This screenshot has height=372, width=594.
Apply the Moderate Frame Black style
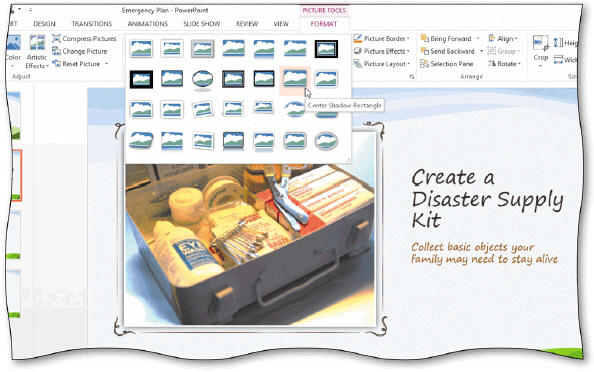click(264, 79)
